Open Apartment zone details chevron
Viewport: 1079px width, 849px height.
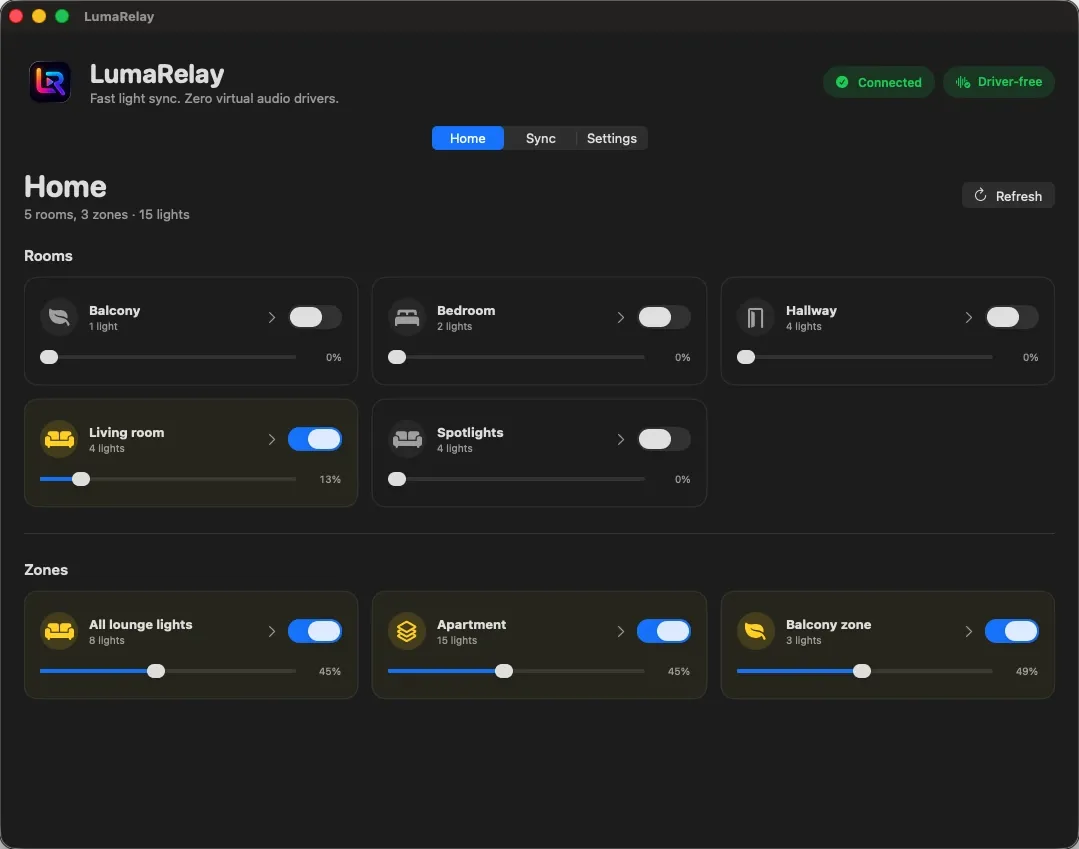[621, 631]
